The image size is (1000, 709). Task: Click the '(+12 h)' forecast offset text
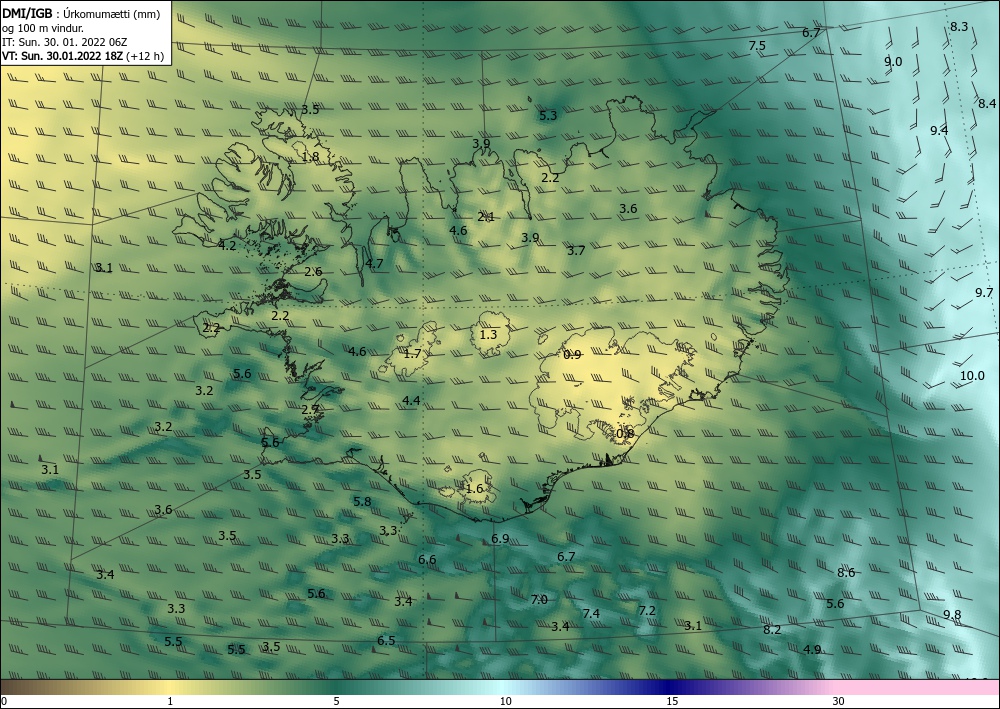pyautogui.click(x=145, y=56)
